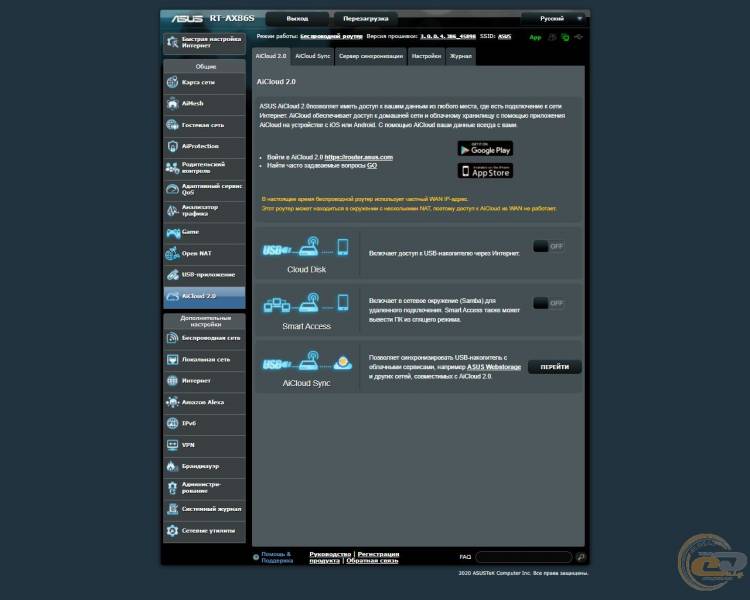
Task: Switch to the Журнал tab
Action: [x=461, y=56]
